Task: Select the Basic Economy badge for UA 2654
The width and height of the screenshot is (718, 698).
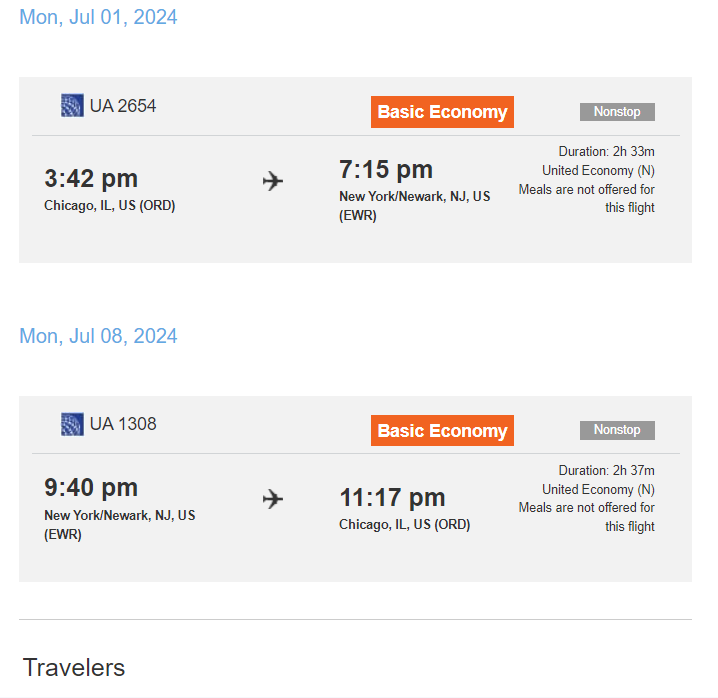Action: (x=442, y=112)
